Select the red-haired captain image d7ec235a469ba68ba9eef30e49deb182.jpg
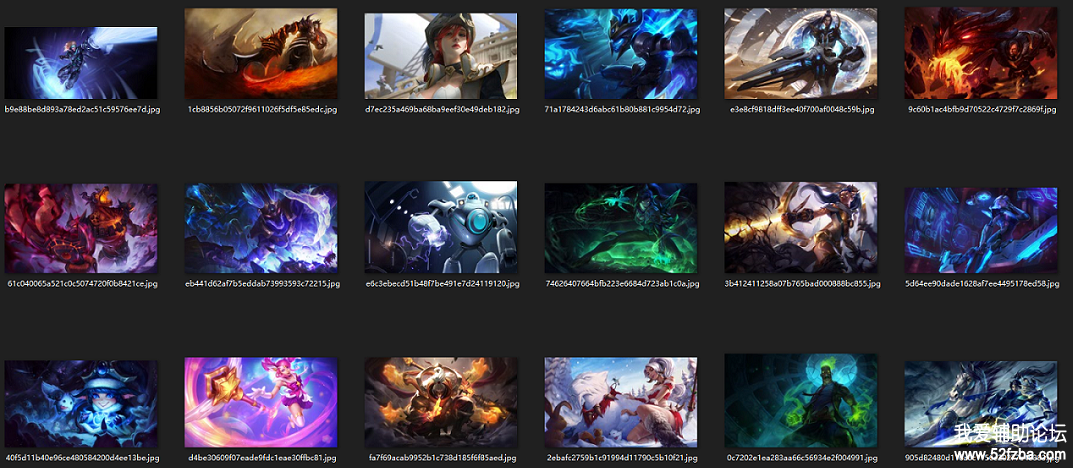The image size is (1073, 468). (441, 55)
